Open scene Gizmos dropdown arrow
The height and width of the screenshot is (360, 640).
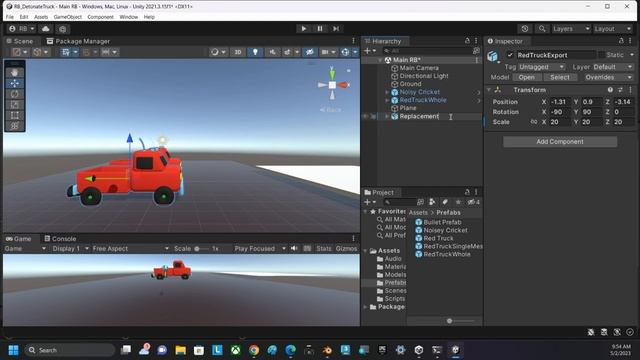click(x=355, y=52)
